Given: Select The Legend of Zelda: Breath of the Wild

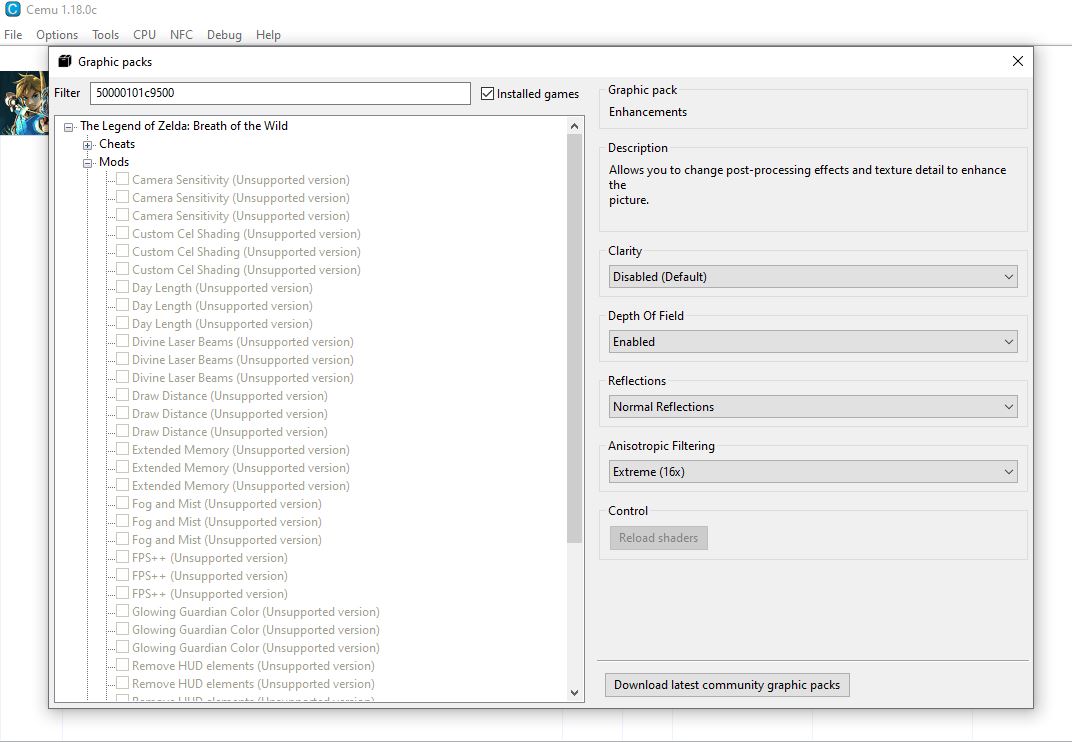Looking at the screenshot, I should tap(184, 126).
